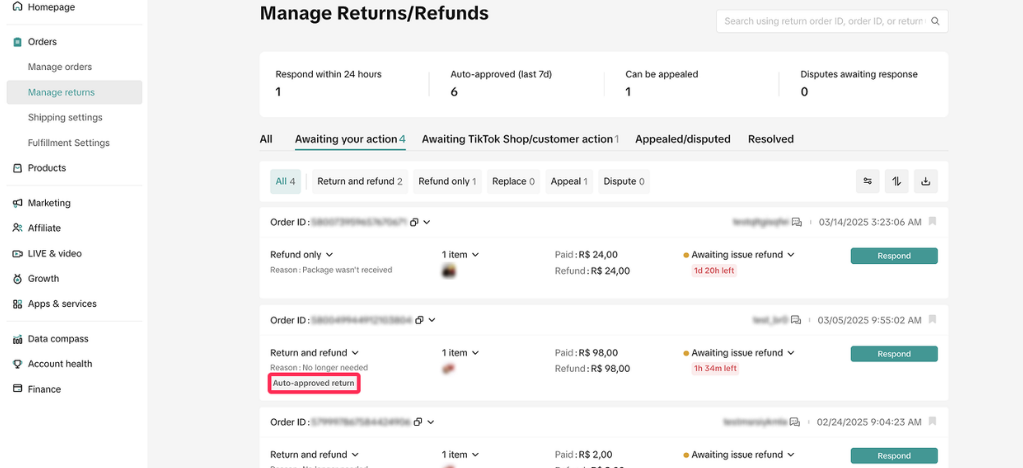
Task: Click search magnifier icon
Action: click(935, 21)
